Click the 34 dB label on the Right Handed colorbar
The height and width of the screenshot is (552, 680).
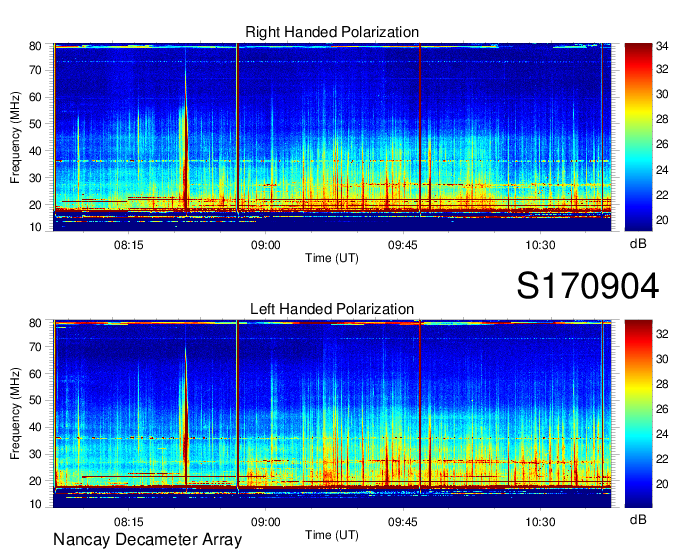click(662, 46)
